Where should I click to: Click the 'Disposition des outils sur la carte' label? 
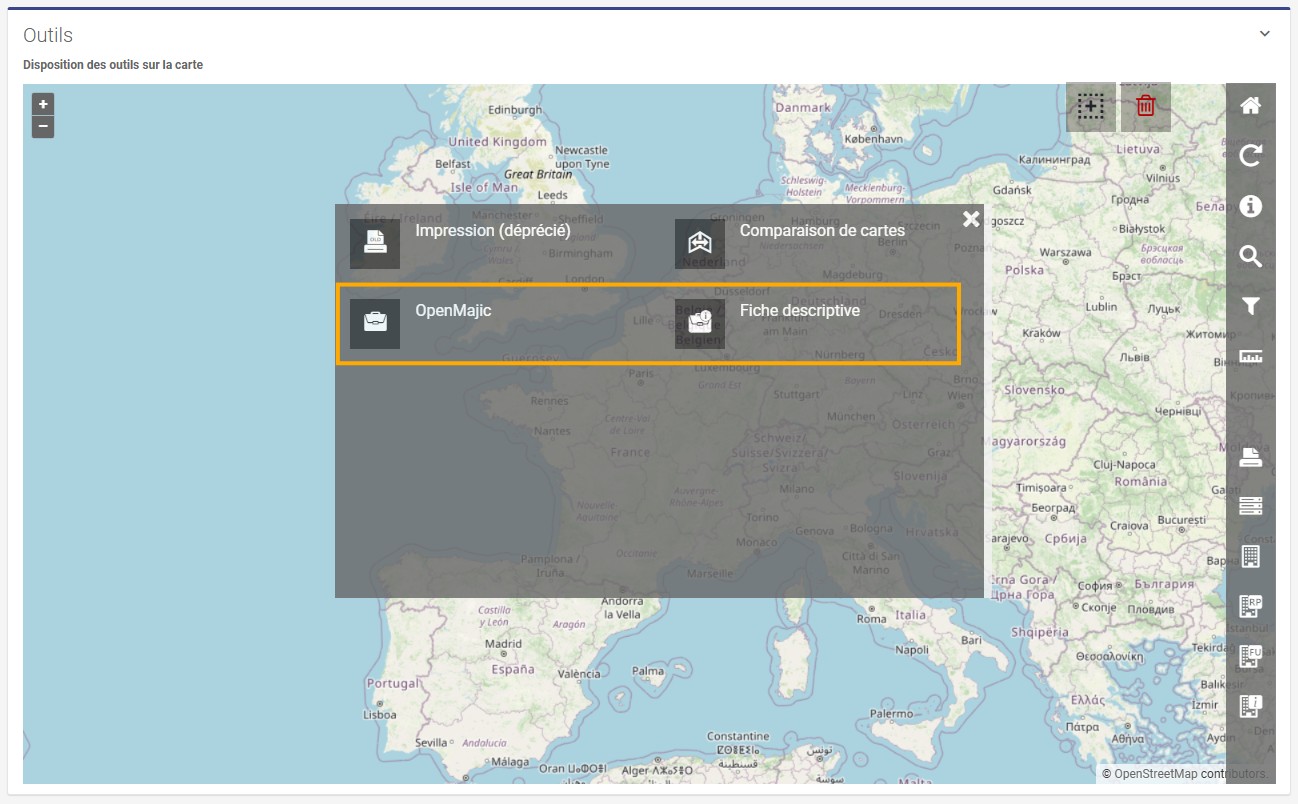tap(113, 65)
